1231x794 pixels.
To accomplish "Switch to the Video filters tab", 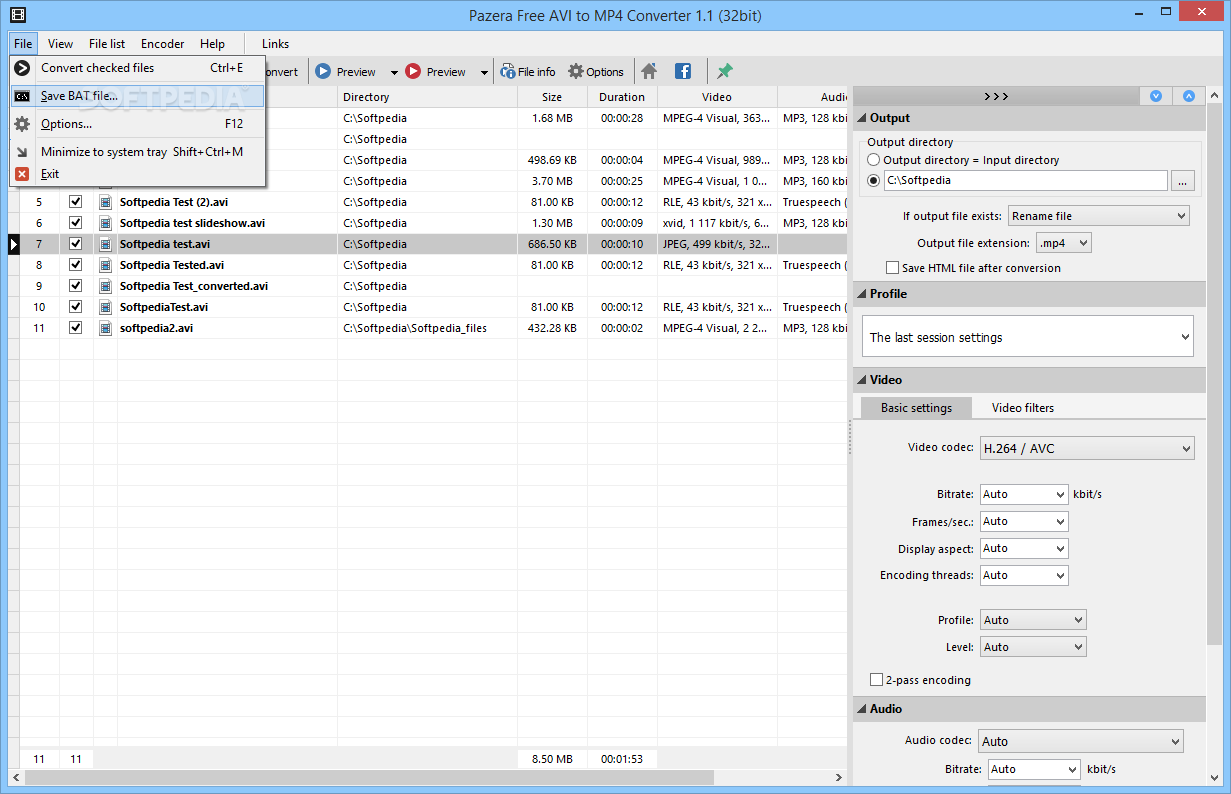I will coord(1023,408).
